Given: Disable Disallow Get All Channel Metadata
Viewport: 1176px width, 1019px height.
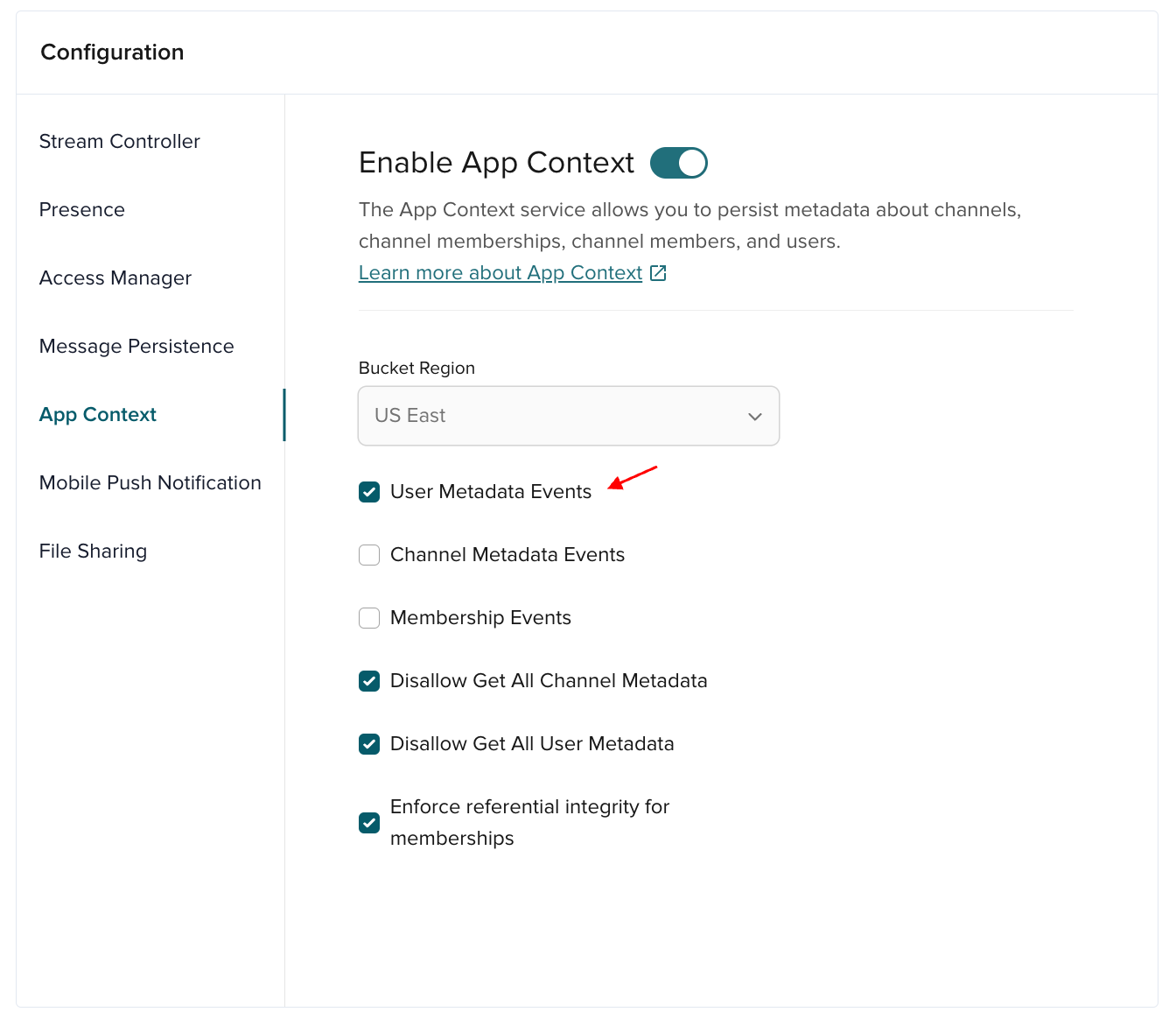Looking at the screenshot, I should pos(369,681).
